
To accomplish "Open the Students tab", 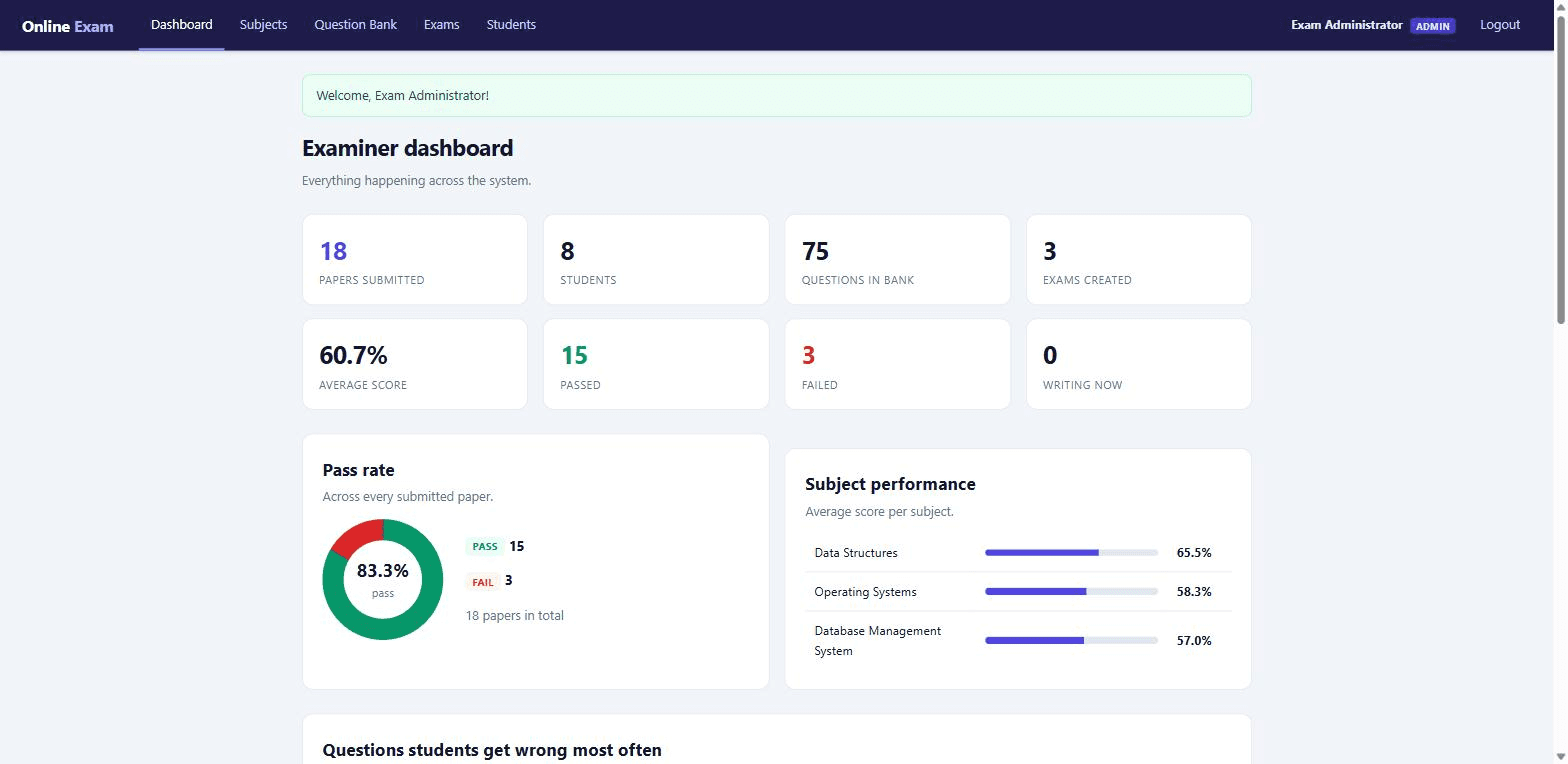I will [x=511, y=25].
